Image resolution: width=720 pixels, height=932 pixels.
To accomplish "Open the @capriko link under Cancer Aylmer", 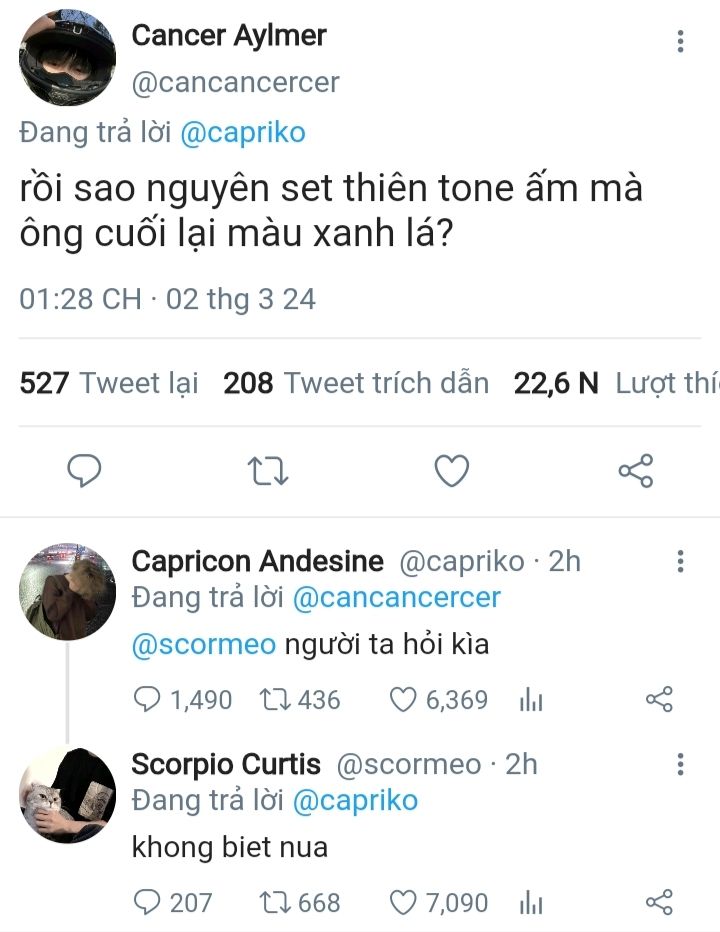I will point(243,133).
